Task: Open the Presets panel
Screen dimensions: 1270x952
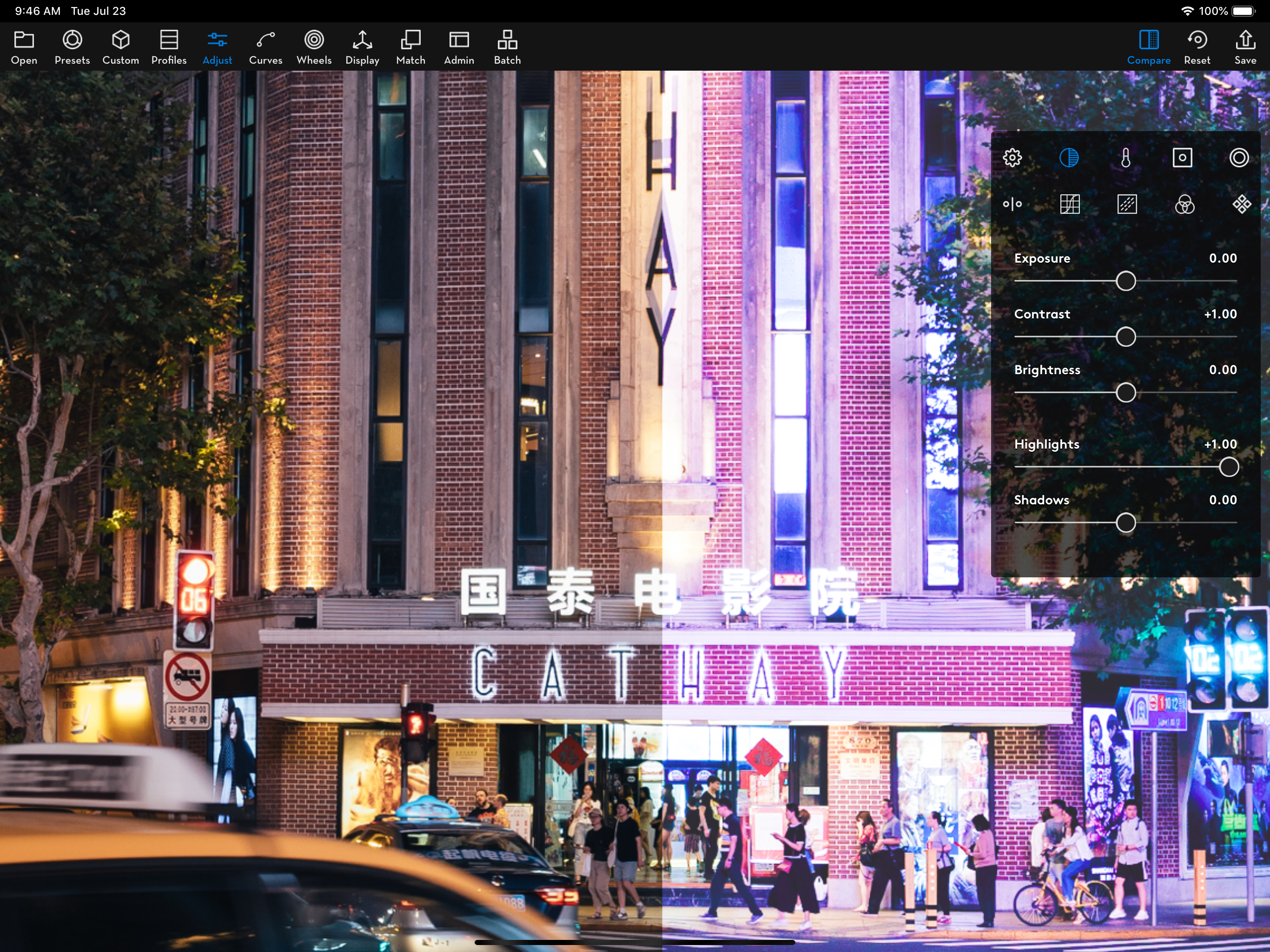Action: point(73,47)
